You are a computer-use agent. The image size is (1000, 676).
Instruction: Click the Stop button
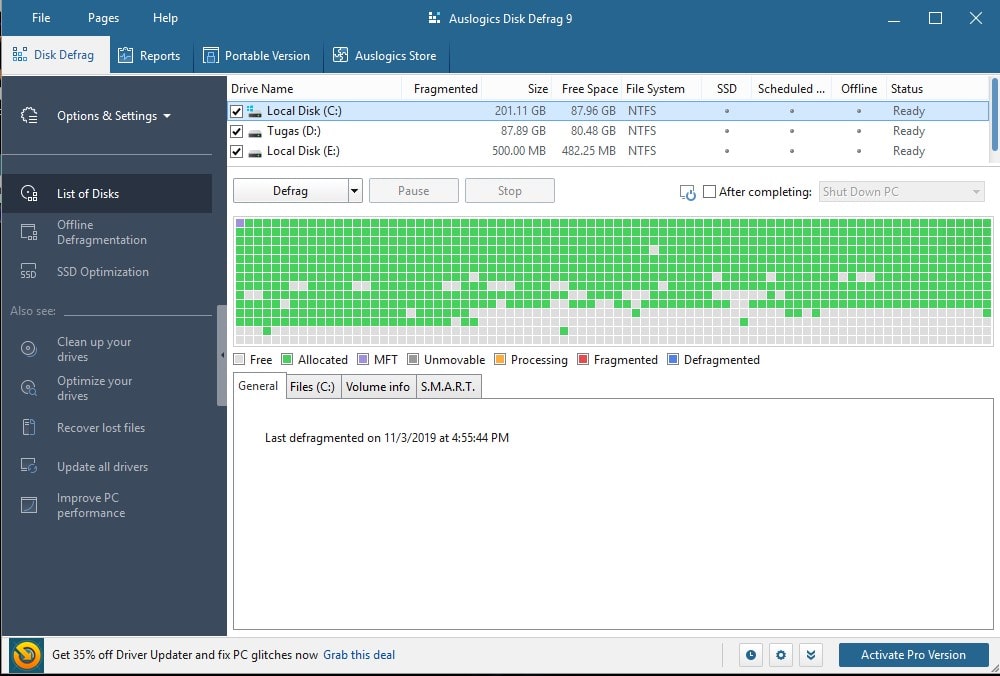(x=510, y=191)
